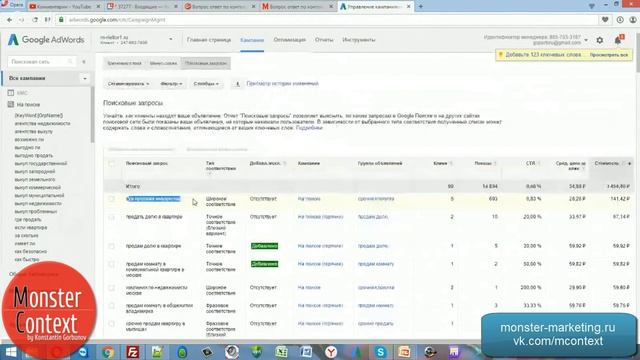Click the browser address bar
The height and width of the screenshot is (360, 640).
[x=327, y=20]
